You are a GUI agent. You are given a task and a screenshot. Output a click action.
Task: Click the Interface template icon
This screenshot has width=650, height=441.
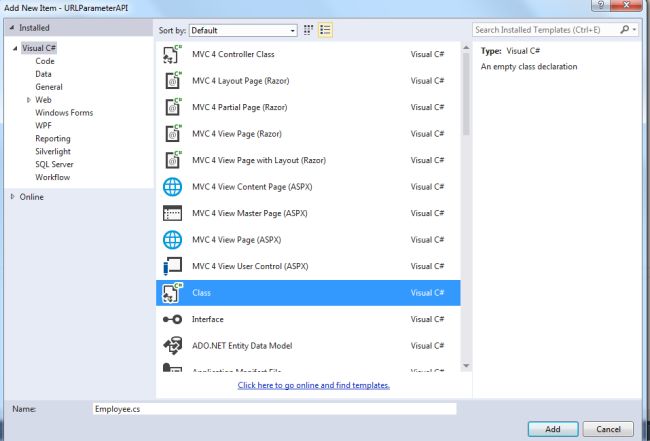coord(172,320)
